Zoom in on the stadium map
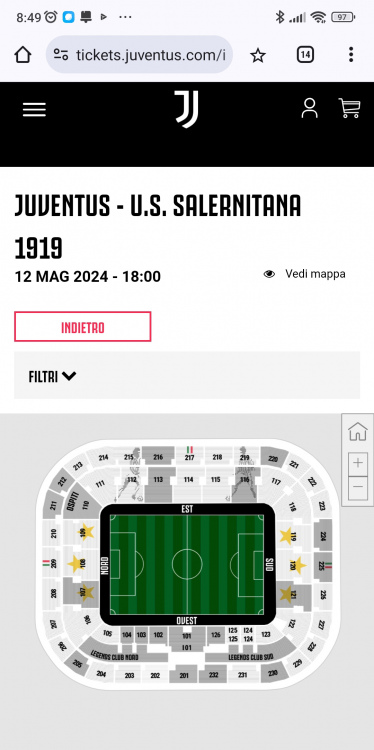374x750 pixels. pos(358,463)
